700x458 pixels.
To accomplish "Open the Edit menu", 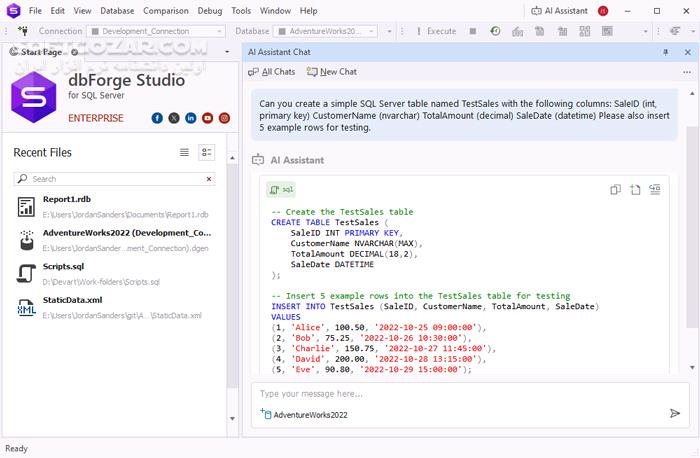I will coord(57,11).
